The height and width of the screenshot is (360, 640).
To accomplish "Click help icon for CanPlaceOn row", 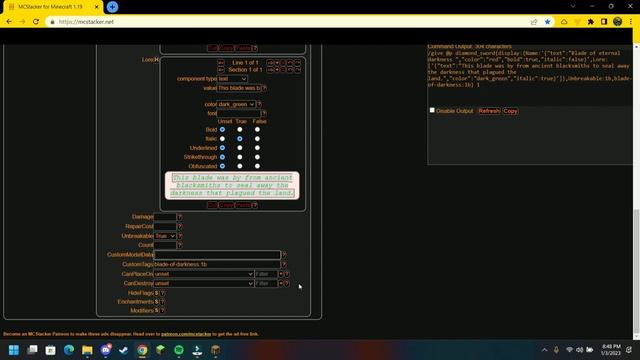I will 287,274.
